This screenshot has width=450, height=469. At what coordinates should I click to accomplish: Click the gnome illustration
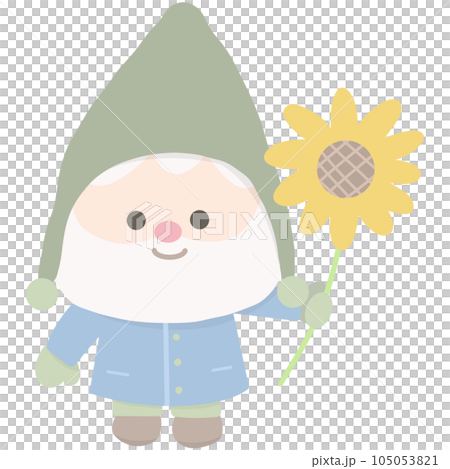(225, 225)
